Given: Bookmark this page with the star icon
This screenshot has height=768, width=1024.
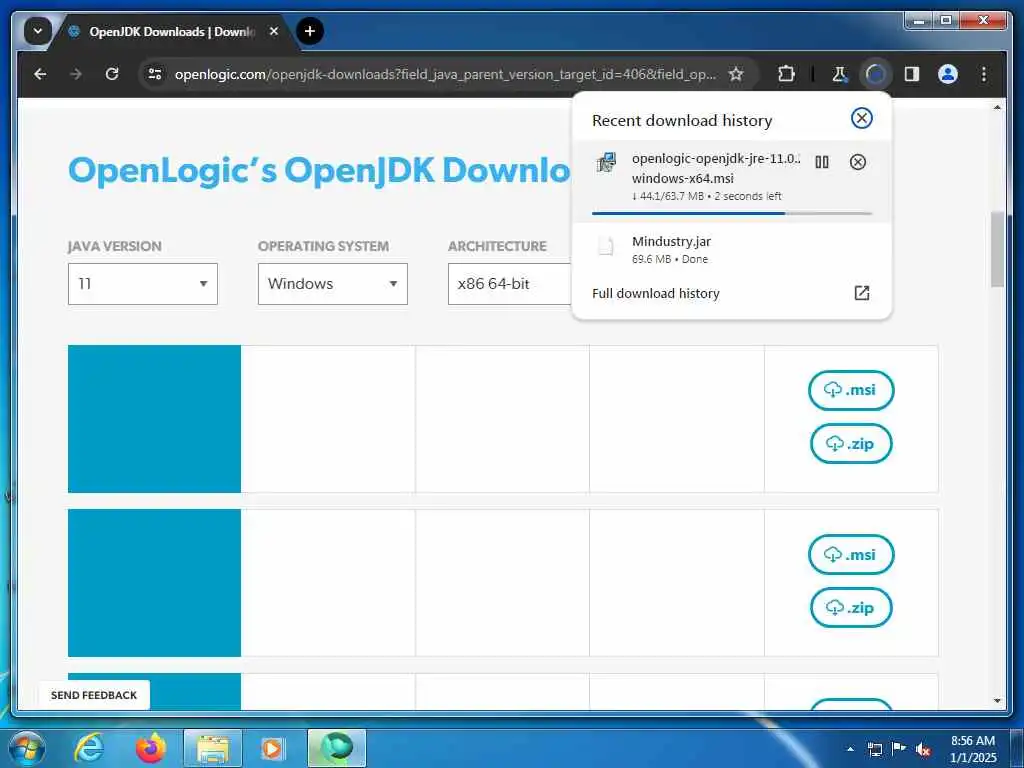Looking at the screenshot, I should [x=736, y=74].
